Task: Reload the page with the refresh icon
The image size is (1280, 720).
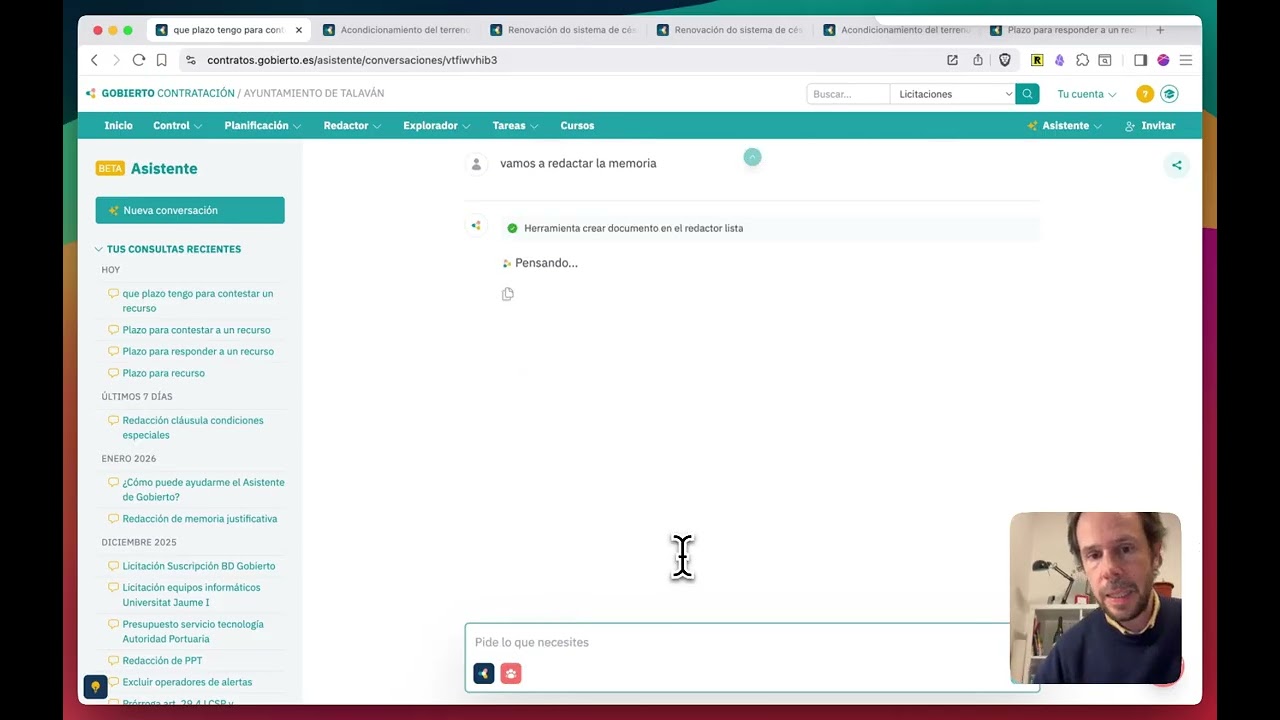Action: [x=139, y=60]
